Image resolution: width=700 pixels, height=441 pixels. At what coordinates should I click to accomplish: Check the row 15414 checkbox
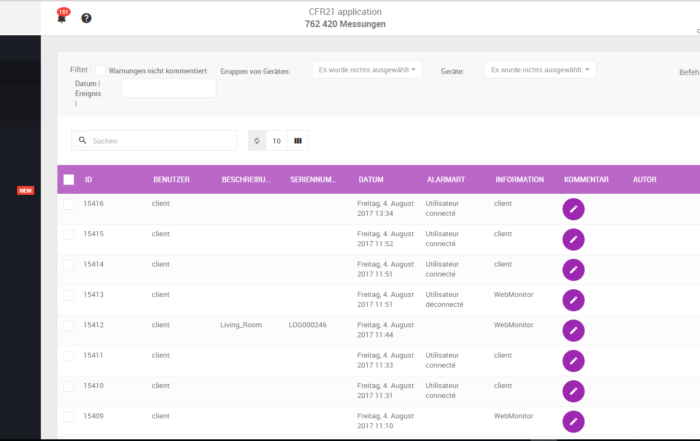[68, 265]
